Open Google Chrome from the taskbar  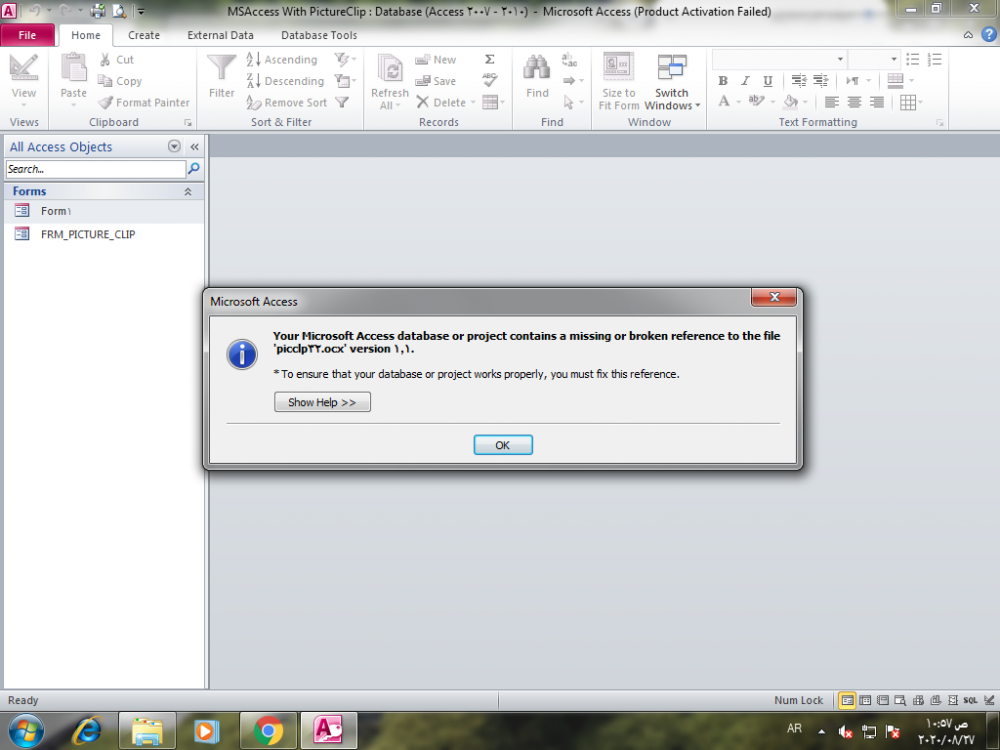point(268,730)
